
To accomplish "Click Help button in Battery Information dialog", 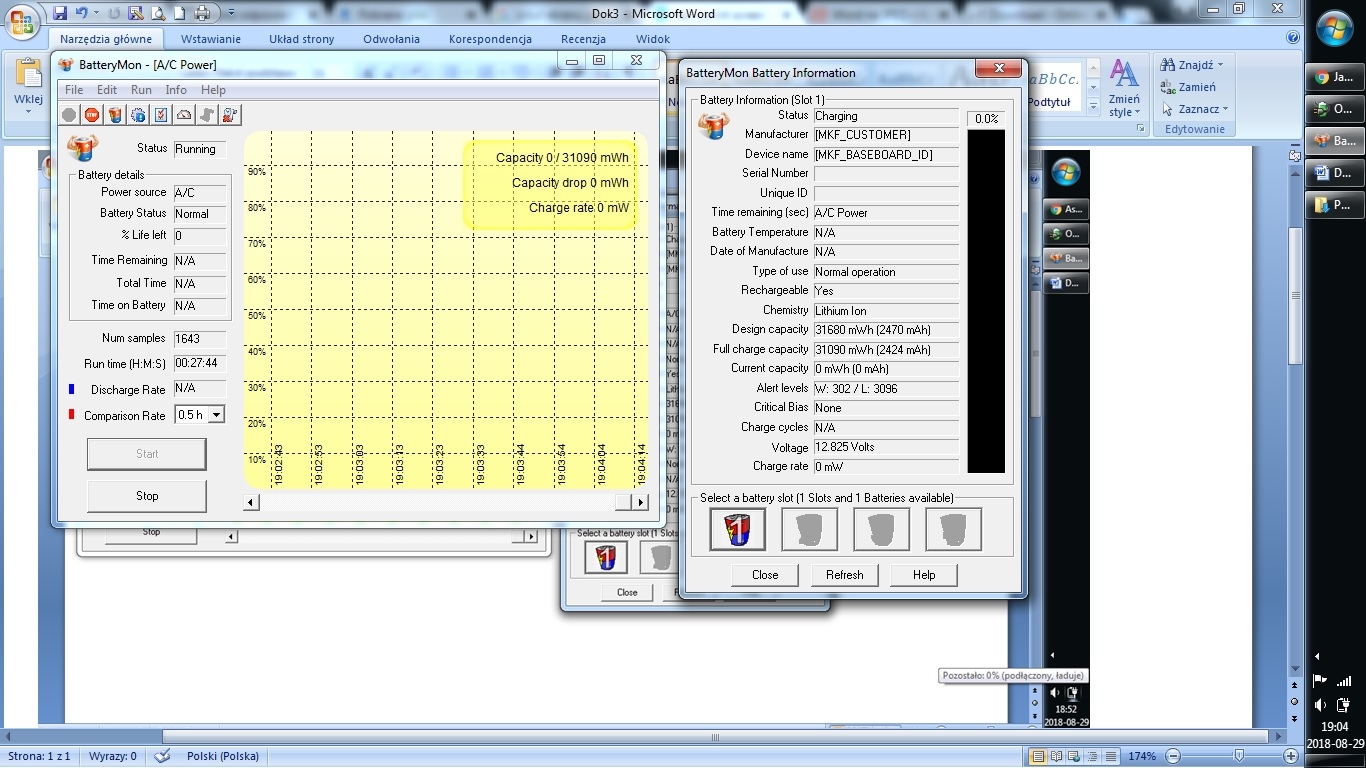I will click(924, 575).
